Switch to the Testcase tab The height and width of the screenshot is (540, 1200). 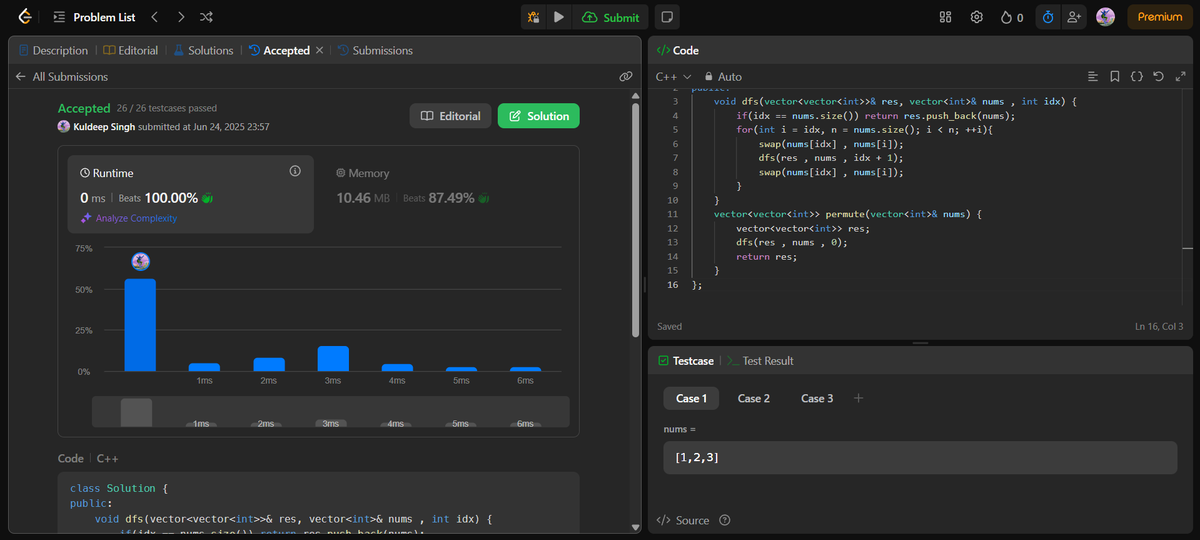(x=686, y=360)
